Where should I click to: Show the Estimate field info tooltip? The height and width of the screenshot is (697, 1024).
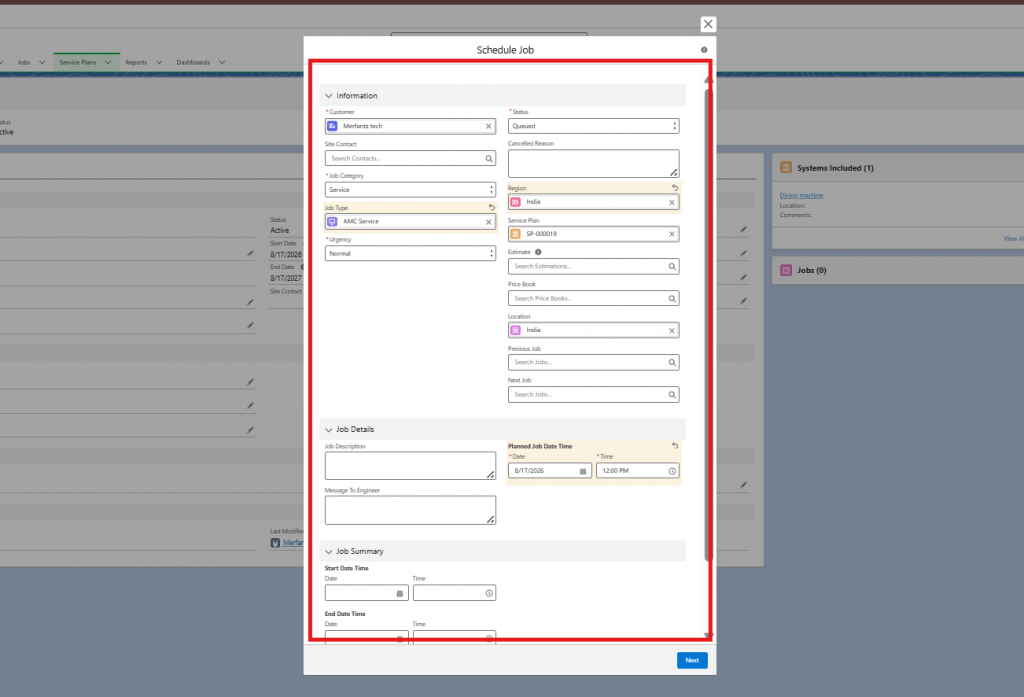pyautogui.click(x=538, y=252)
